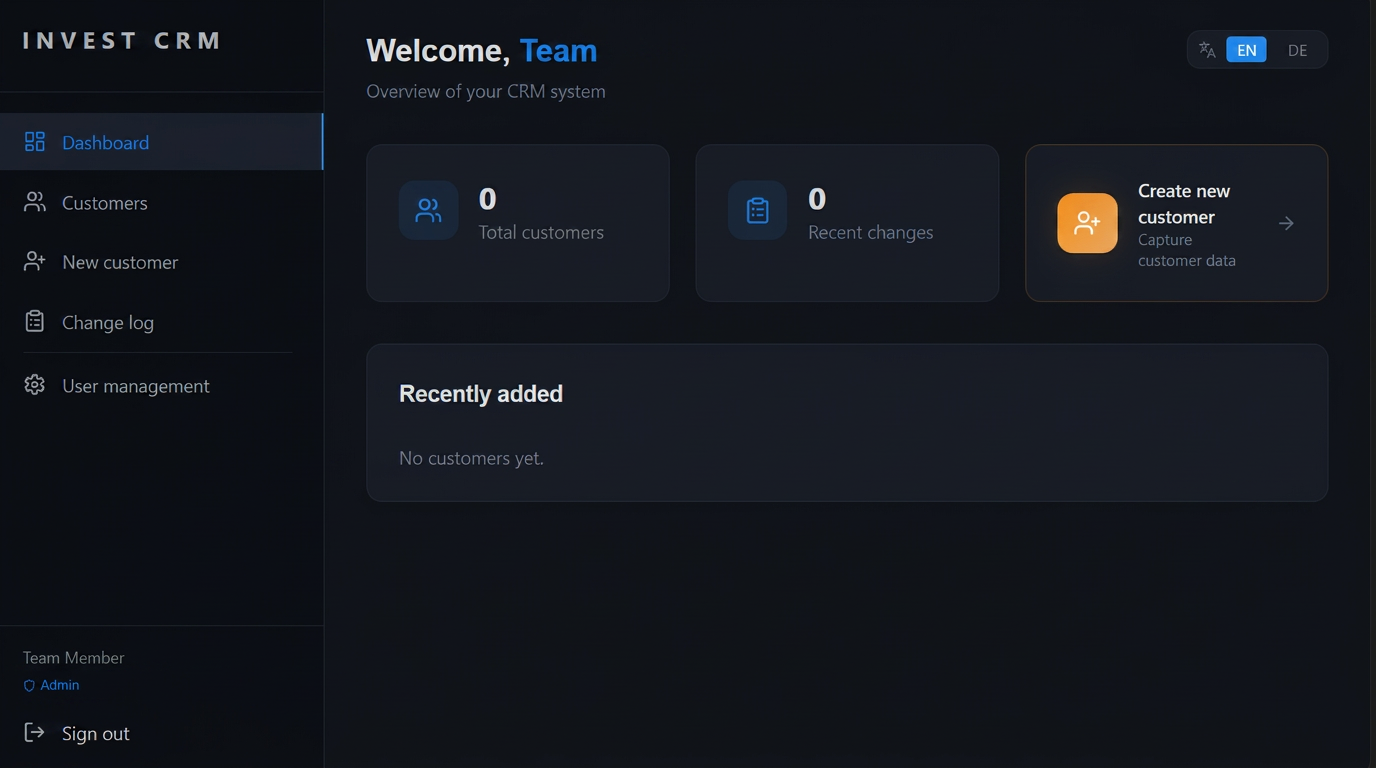The height and width of the screenshot is (768, 1376).
Task: Click the orange create customer icon
Action: (x=1087, y=223)
